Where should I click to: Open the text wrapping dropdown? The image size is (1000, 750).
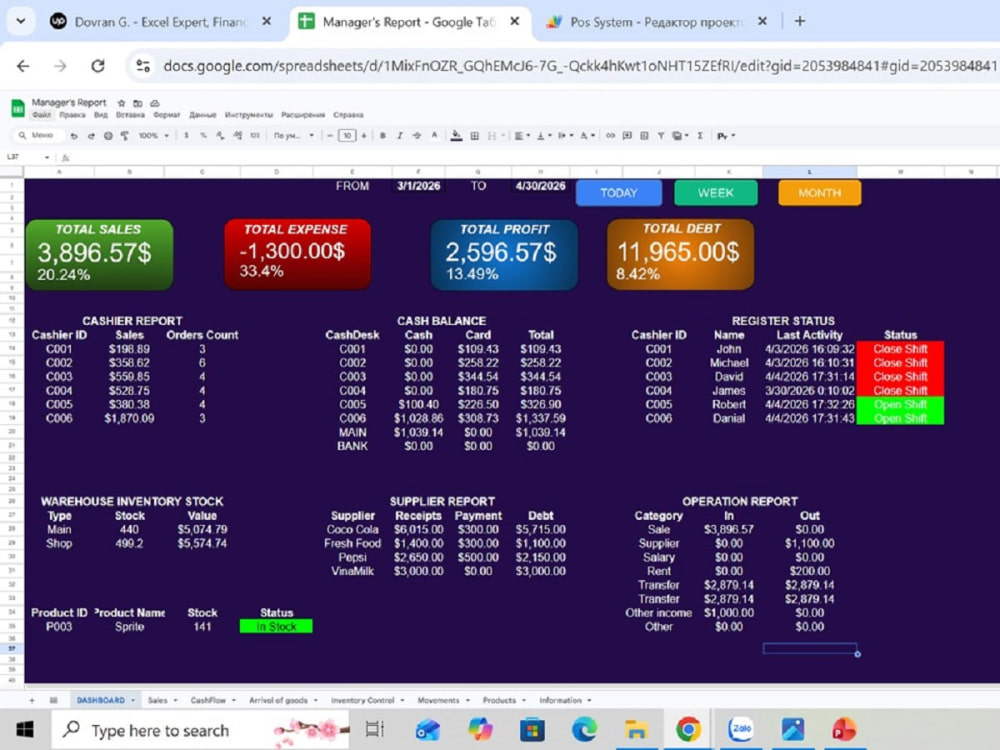565,136
